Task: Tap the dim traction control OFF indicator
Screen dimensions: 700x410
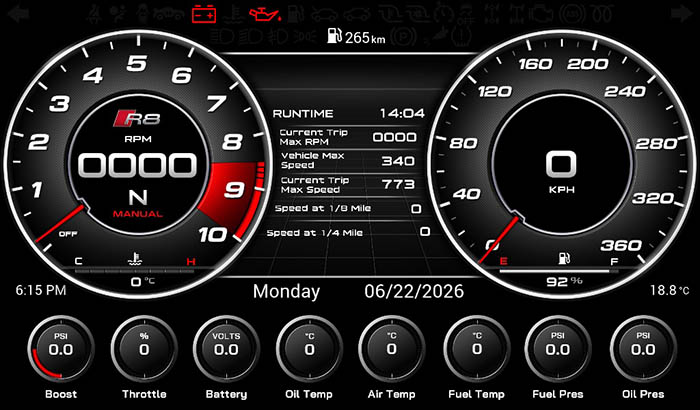Action: click(x=466, y=14)
